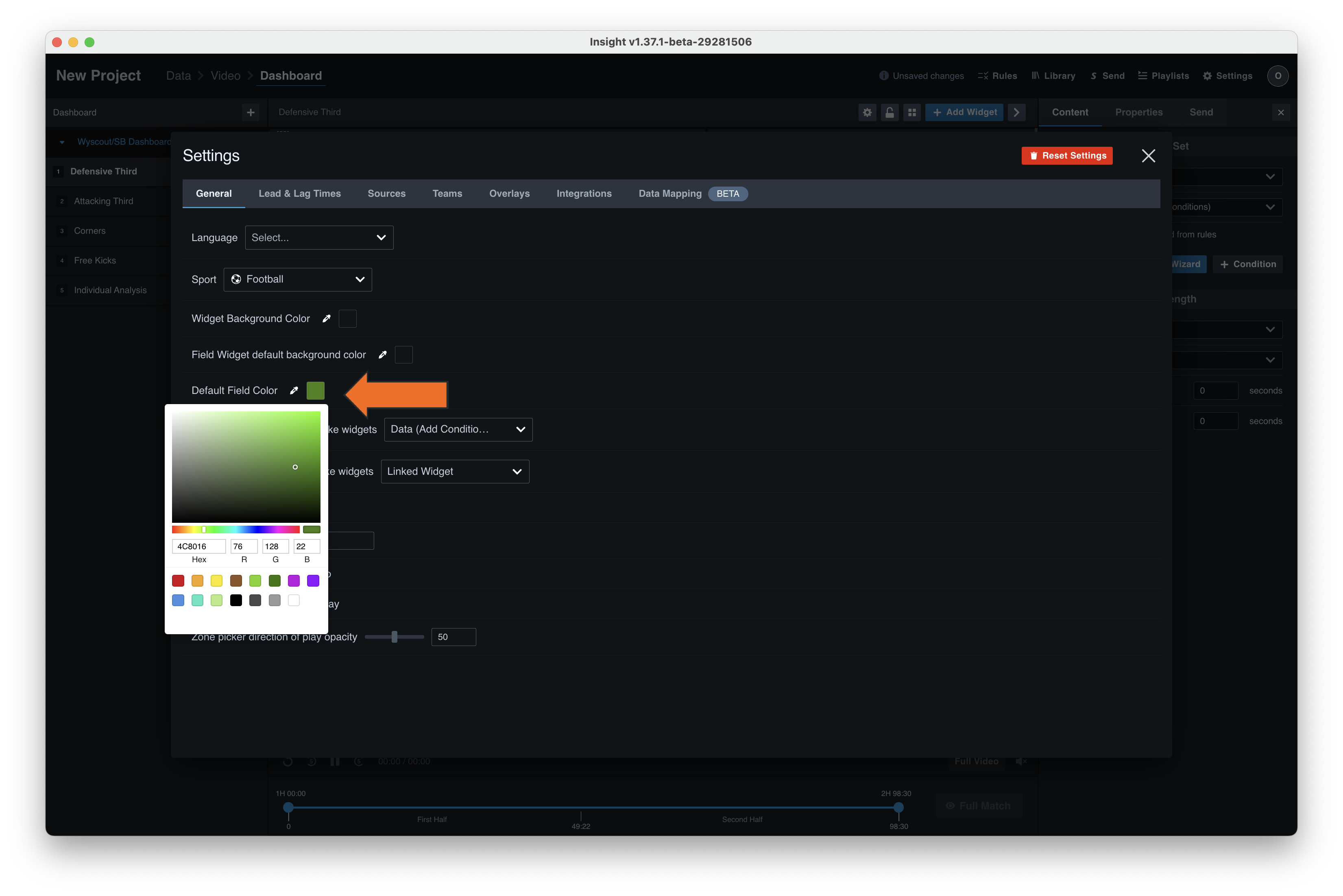Open the Overlays settings tab
This screenshot has width=1343, height=896.
tap(509, 194)
